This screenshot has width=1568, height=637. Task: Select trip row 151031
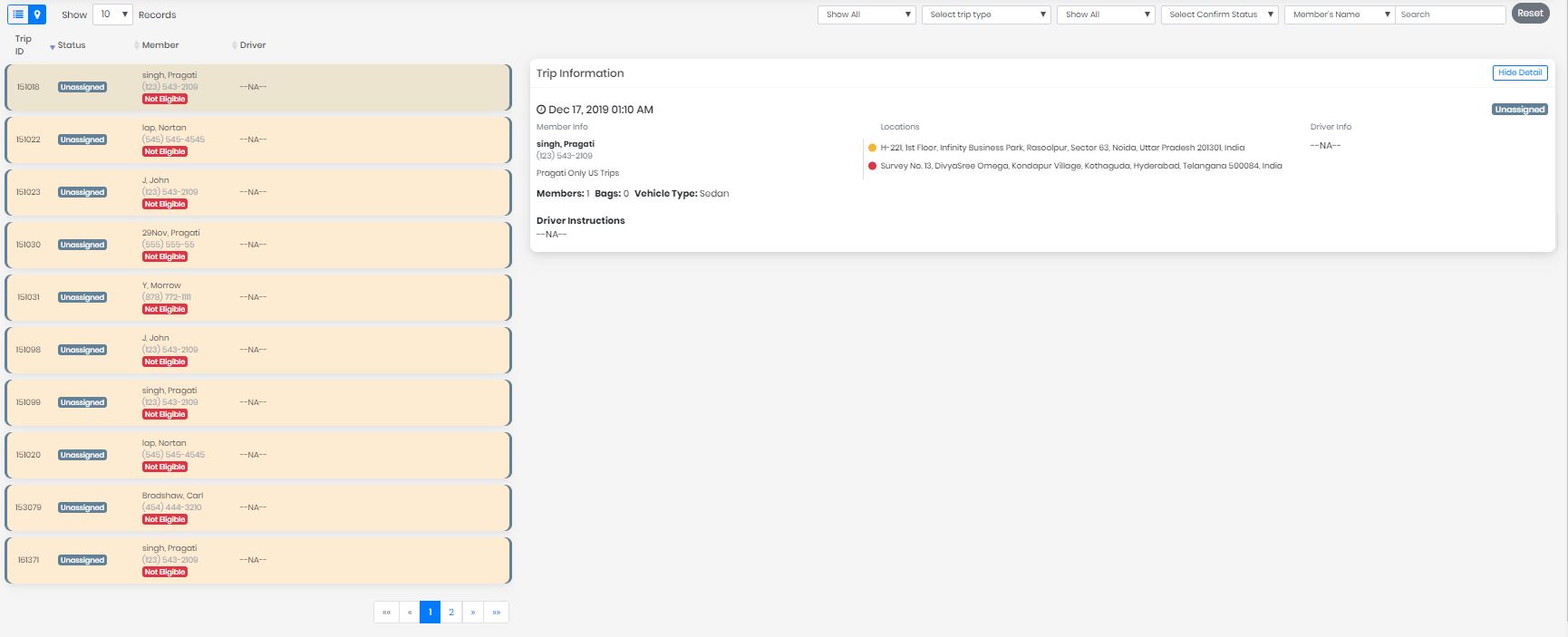pyautogui.click(x=258, y=297)
